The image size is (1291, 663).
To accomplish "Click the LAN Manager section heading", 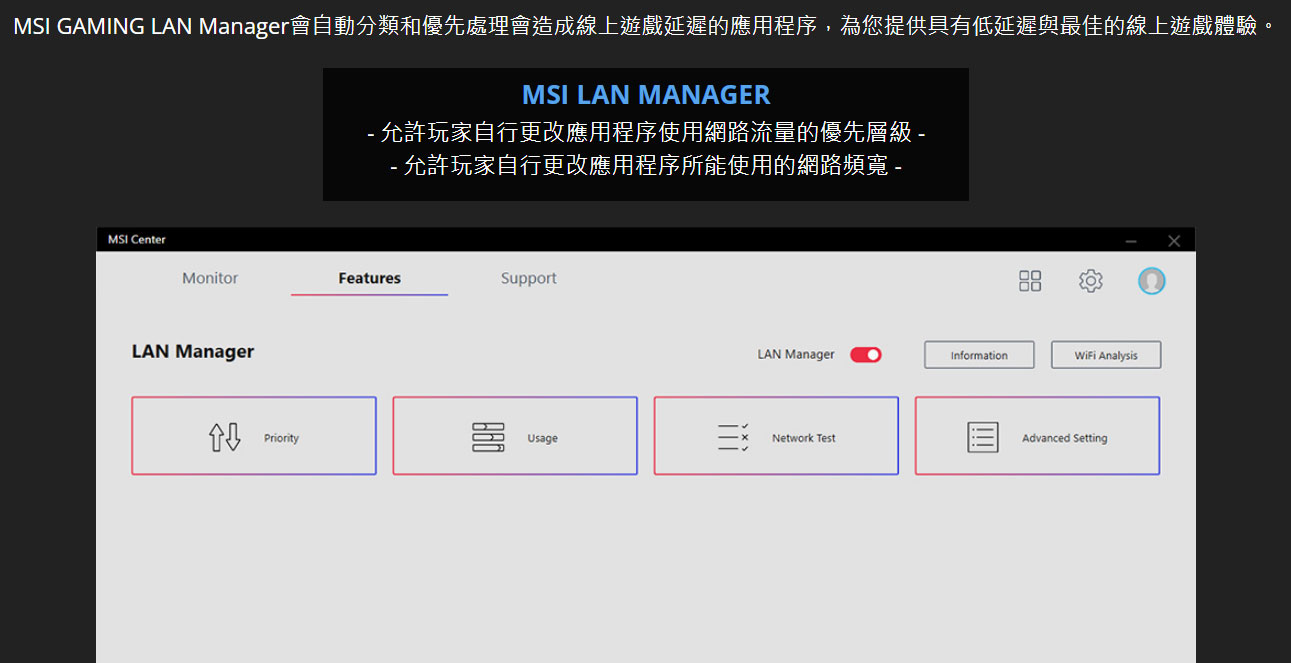I will (x=193, y=351).
